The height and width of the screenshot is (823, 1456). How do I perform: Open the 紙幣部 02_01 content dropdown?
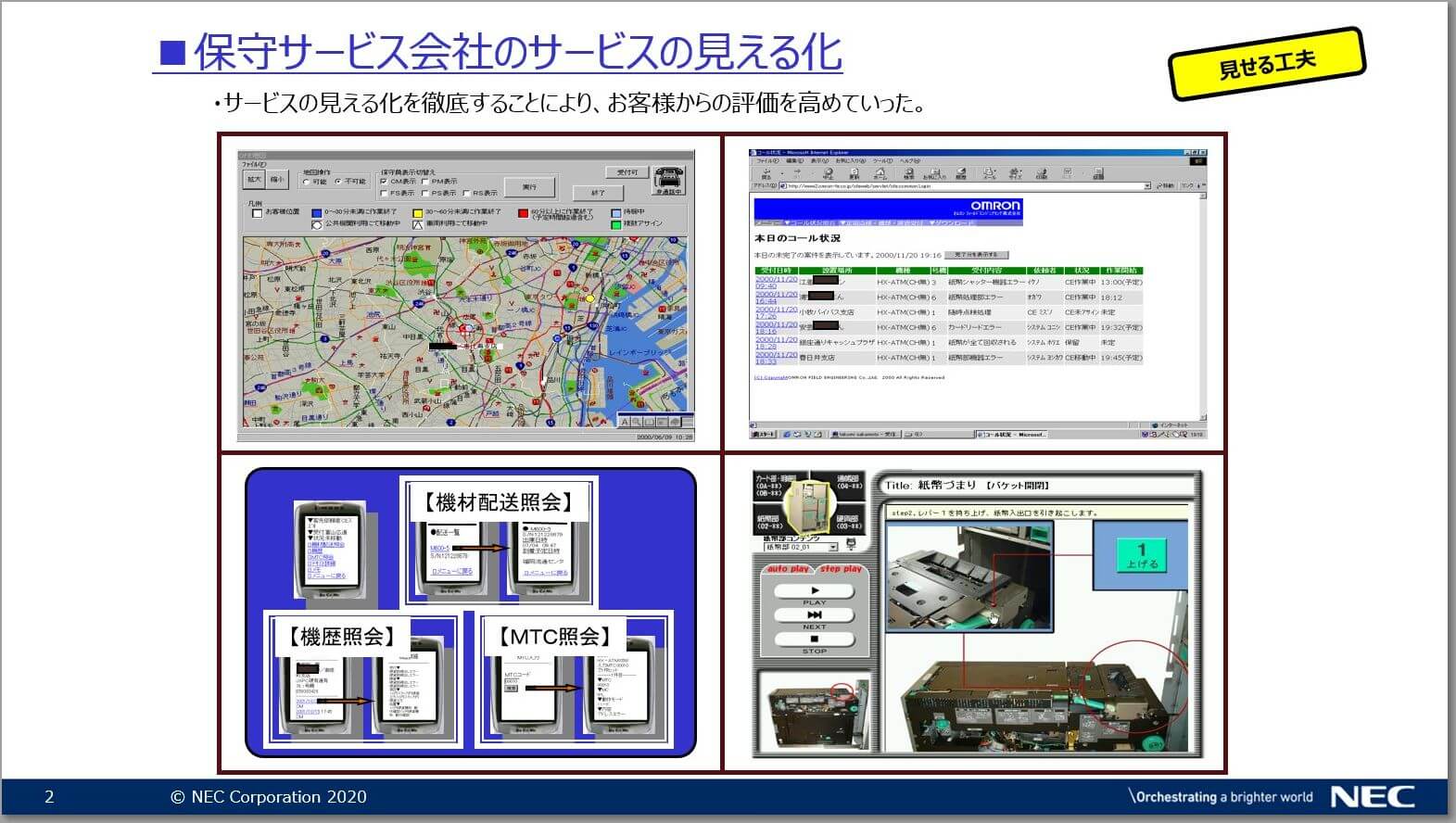point(831,548)
